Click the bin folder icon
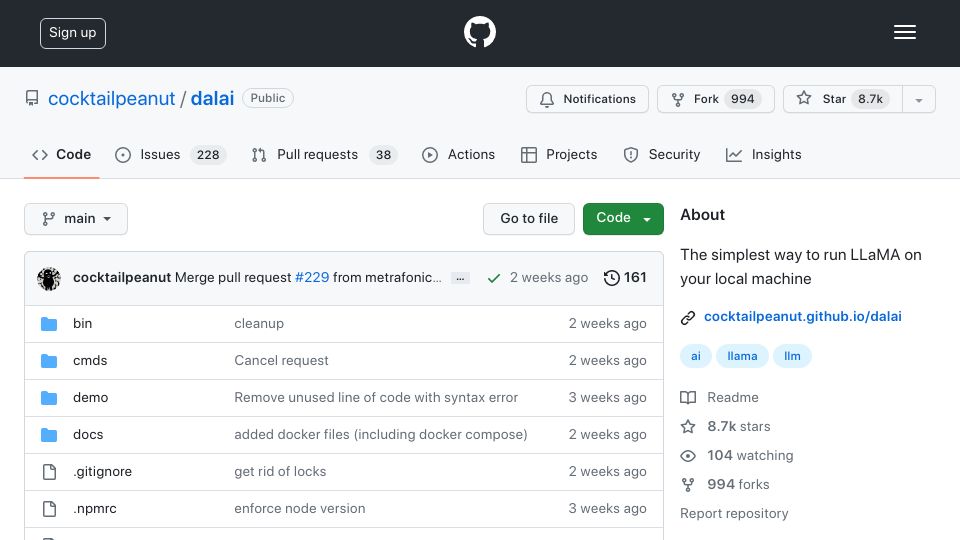The width and height of the screenshot is (960, 540). point(49,324)
